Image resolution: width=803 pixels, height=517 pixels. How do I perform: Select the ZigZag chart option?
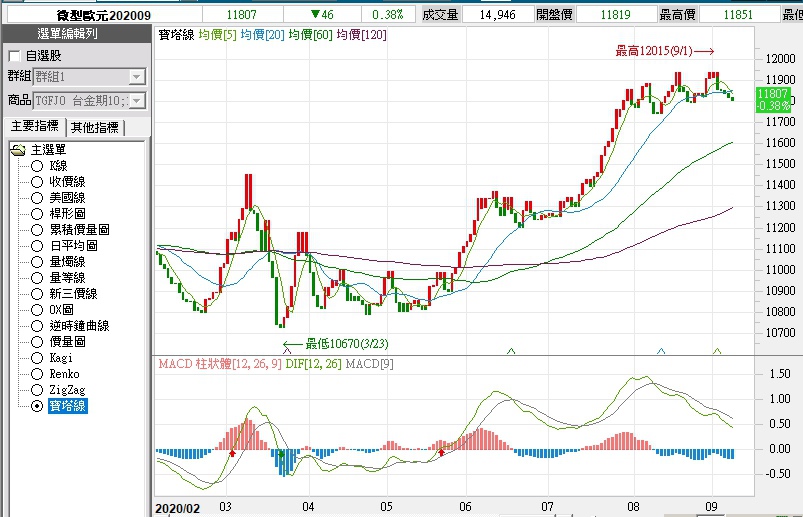[x=37, y=390]
